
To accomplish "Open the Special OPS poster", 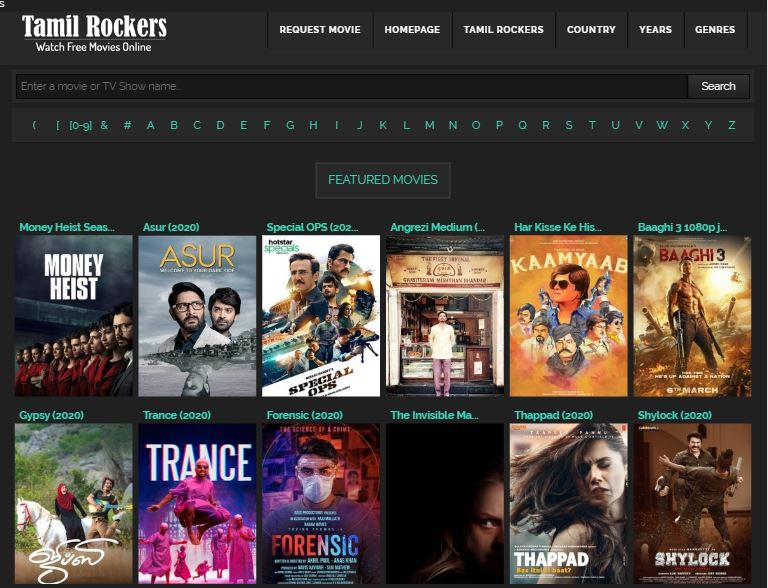I will pos(321,316).
